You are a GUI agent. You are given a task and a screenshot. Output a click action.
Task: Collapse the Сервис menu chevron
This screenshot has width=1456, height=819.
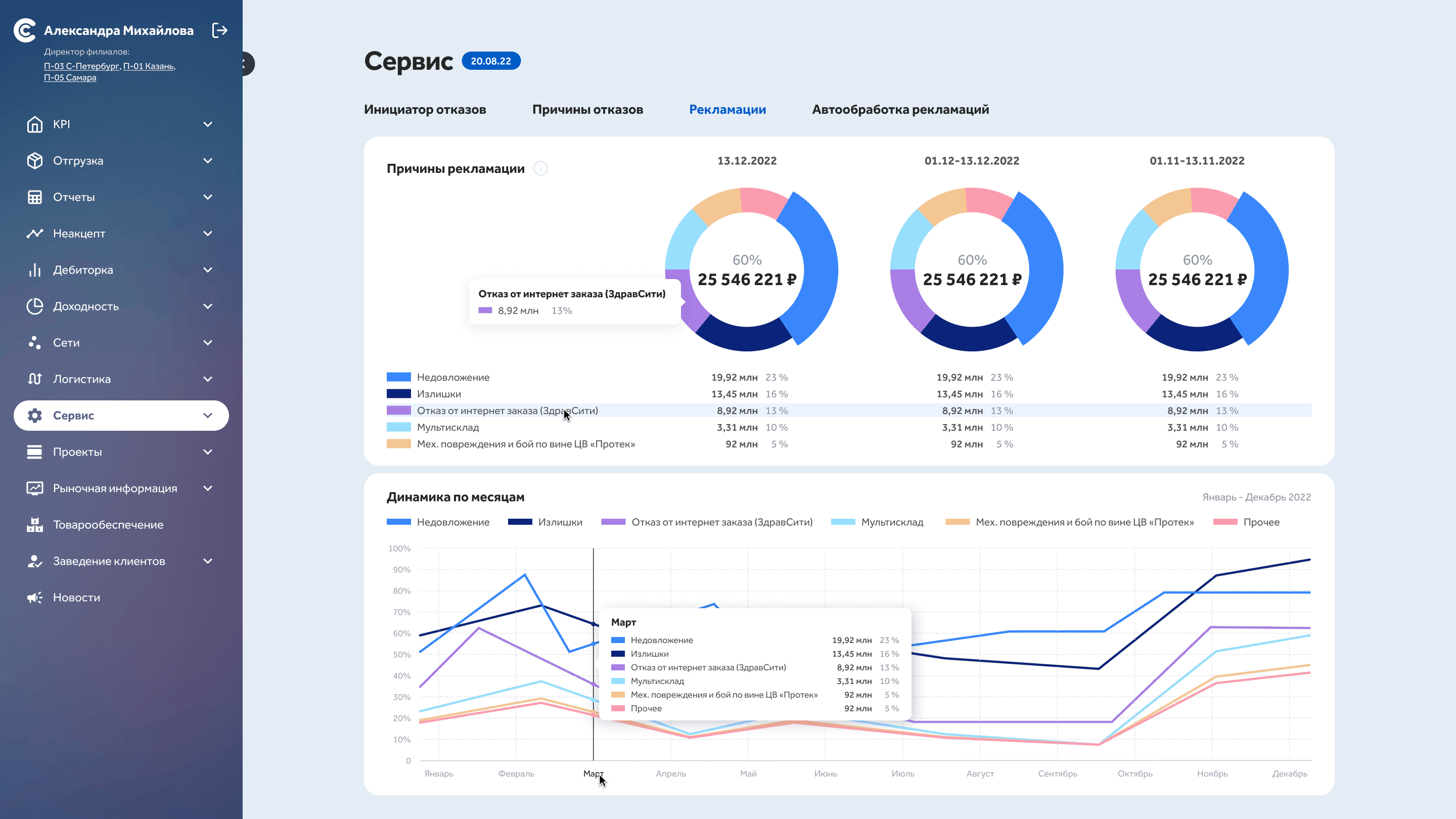coord(207,416)
